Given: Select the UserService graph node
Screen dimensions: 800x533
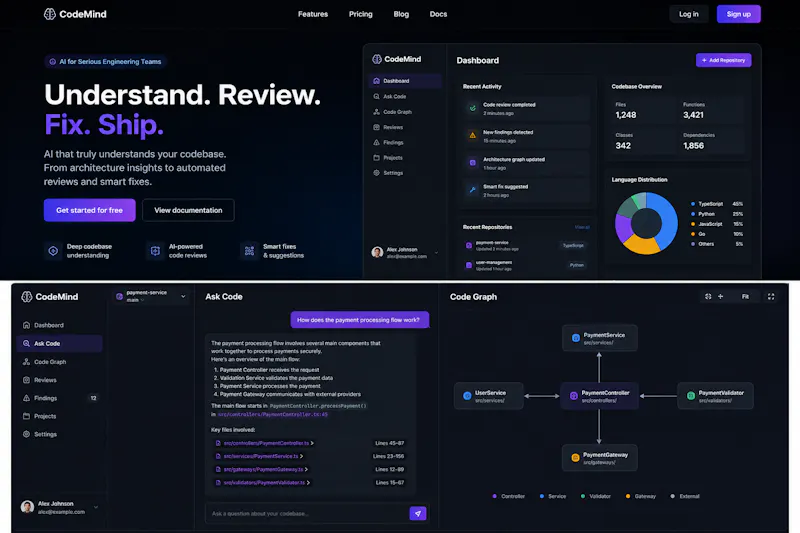Looking at the screenshot, I should [489, 396].
